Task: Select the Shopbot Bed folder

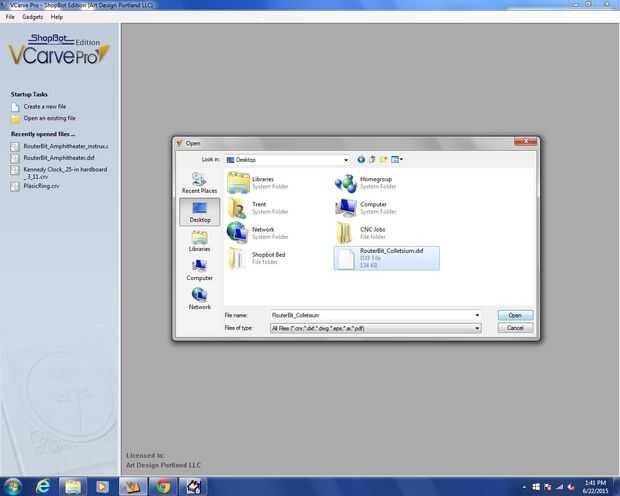Action: coord(257,258)
